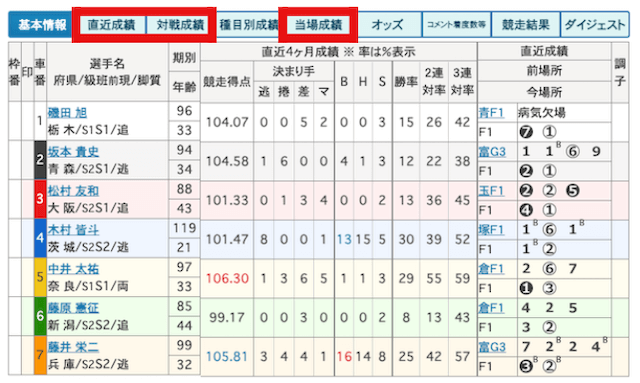Select score 105.81 in blue

(x=227, y=357)
